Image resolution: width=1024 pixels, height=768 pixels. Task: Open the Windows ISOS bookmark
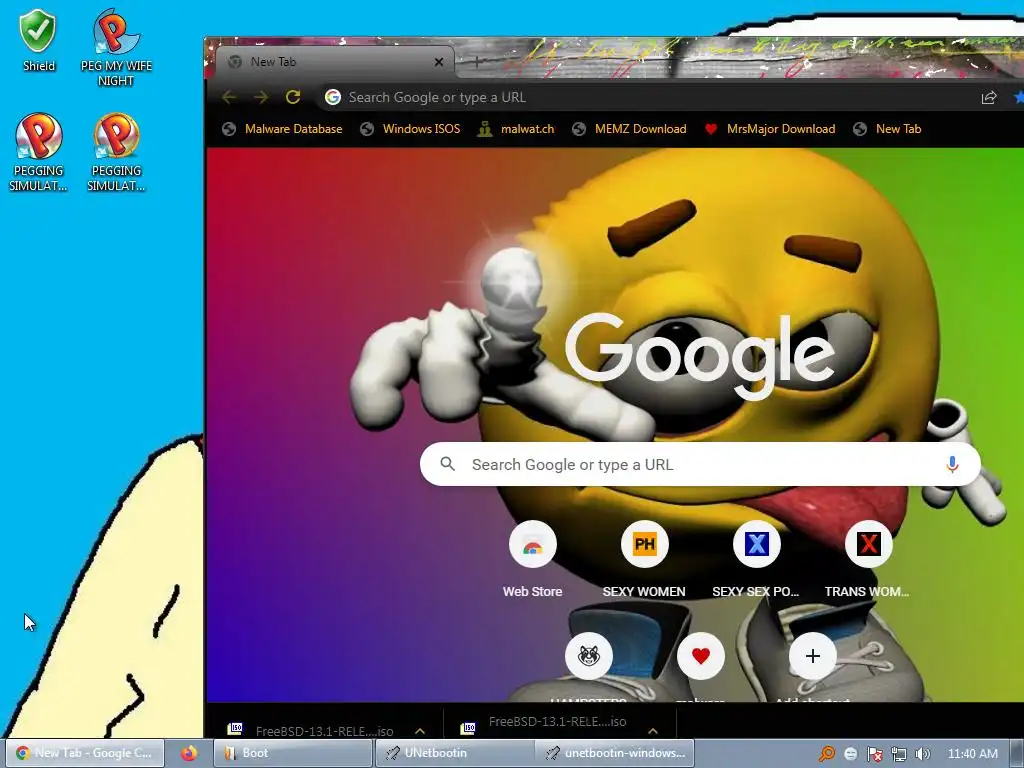click(x=410, y=129)
